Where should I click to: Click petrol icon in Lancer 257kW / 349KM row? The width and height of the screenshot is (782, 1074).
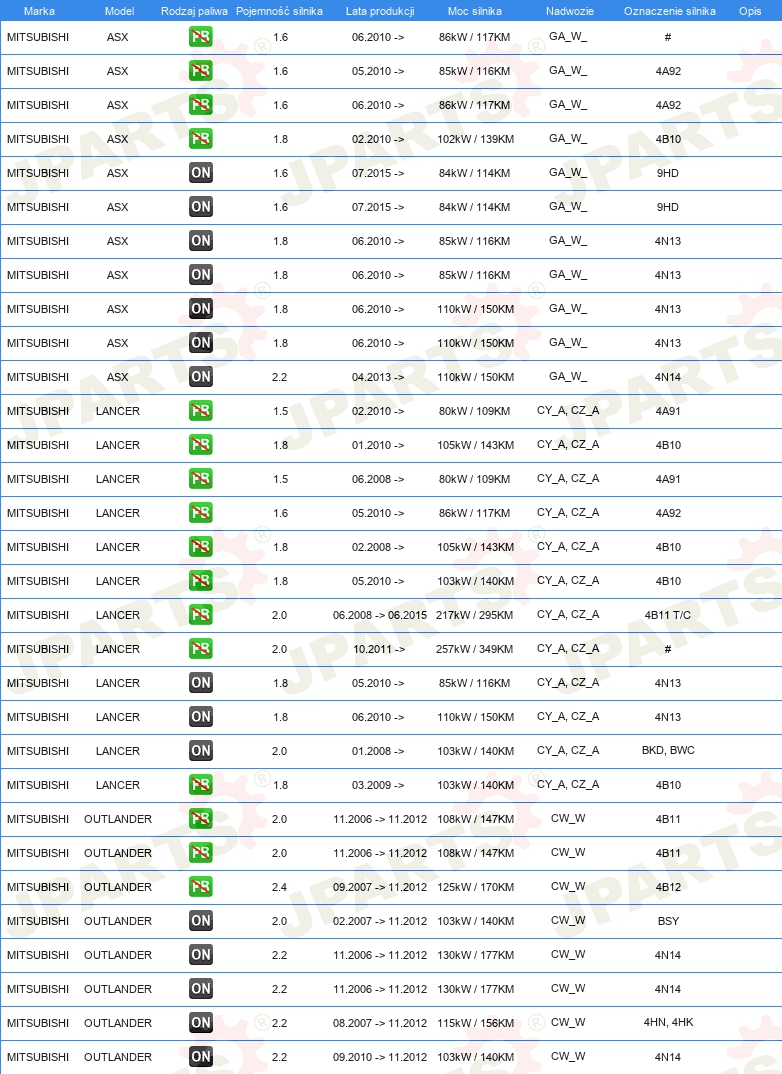(201, 649)
